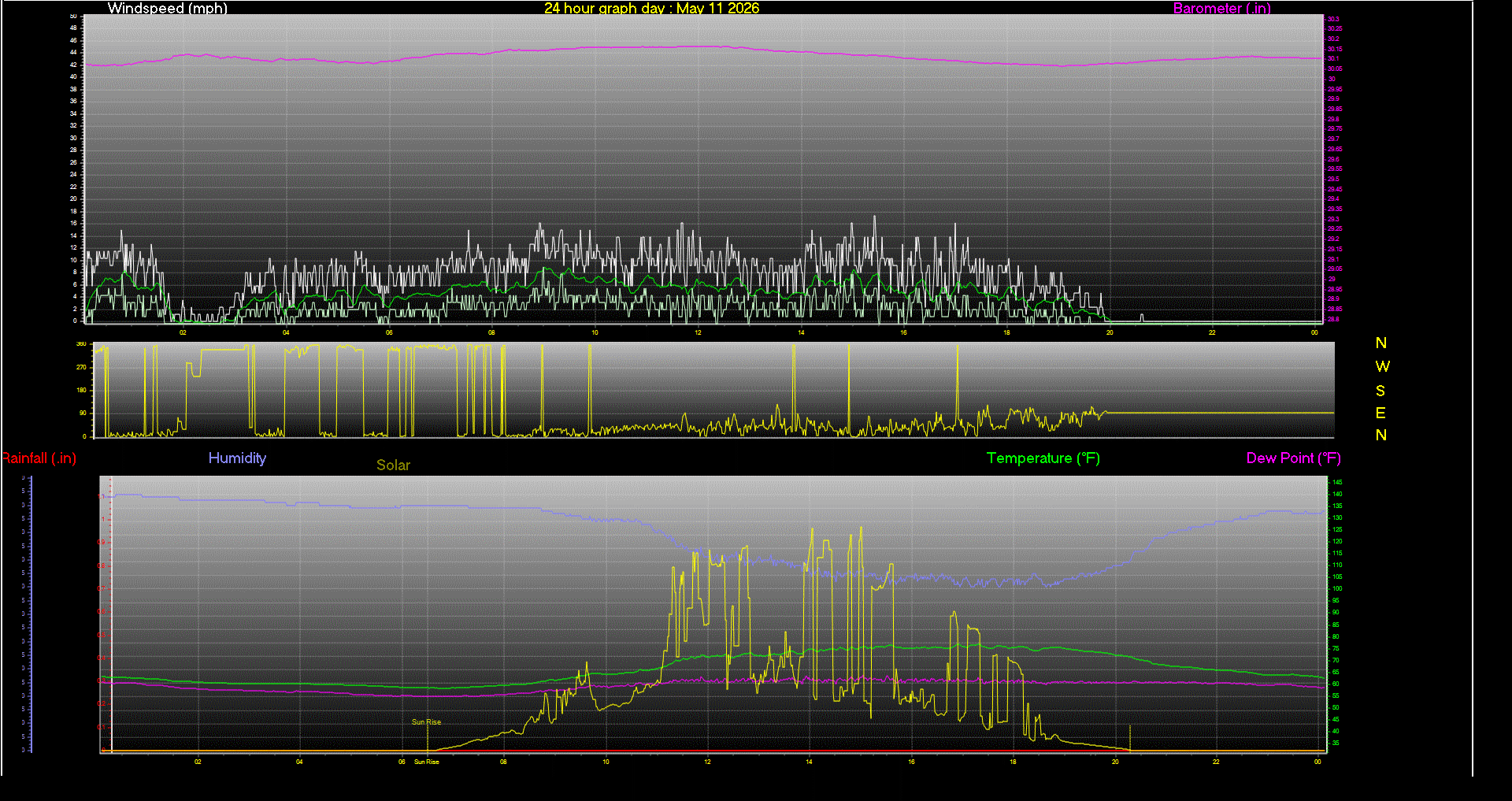Click hour '00' under the temperature graph
Image resolution: width=1512 pixels, height=801 pixels.
click(1317, 762)
